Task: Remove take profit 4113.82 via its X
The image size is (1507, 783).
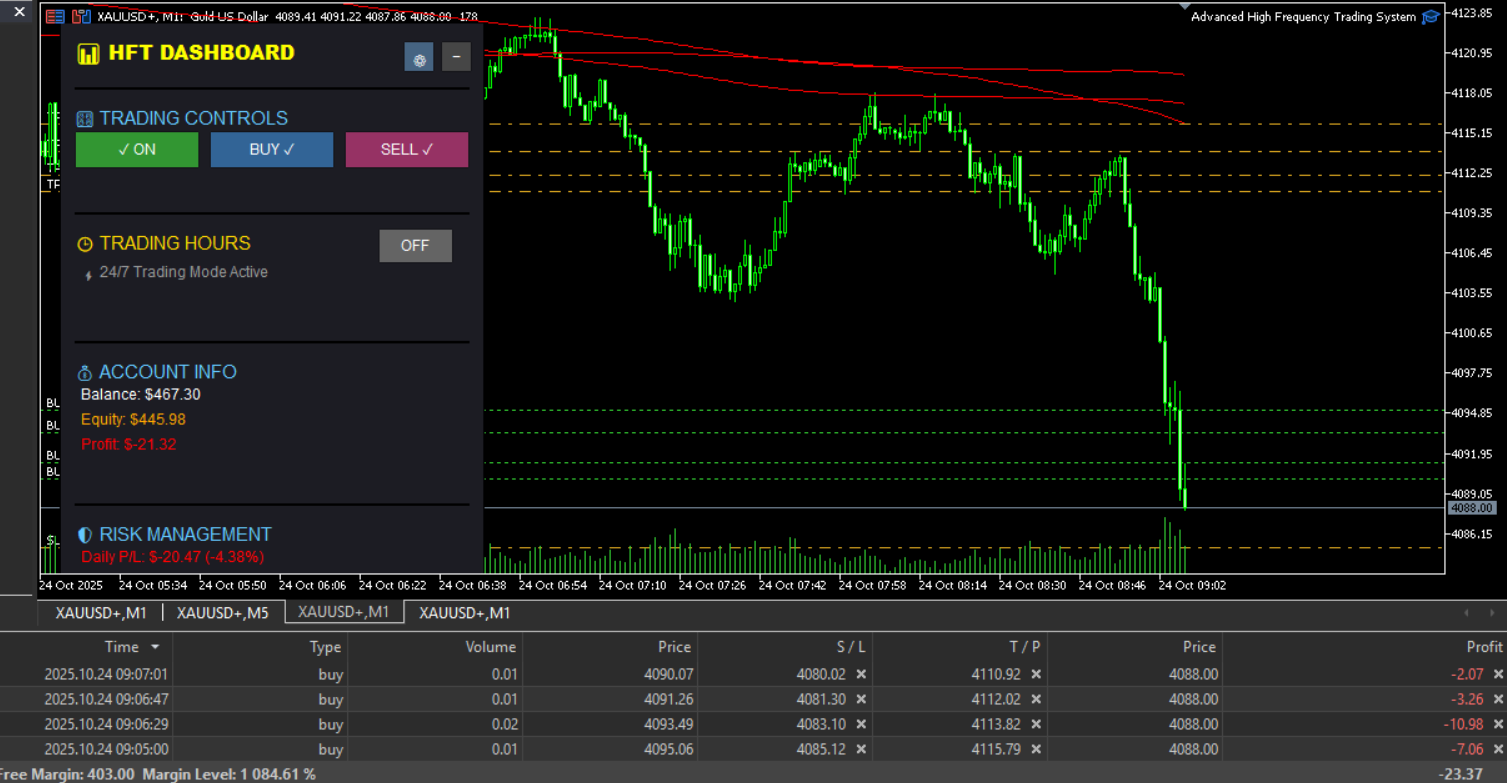Action: click(1036, 725)
